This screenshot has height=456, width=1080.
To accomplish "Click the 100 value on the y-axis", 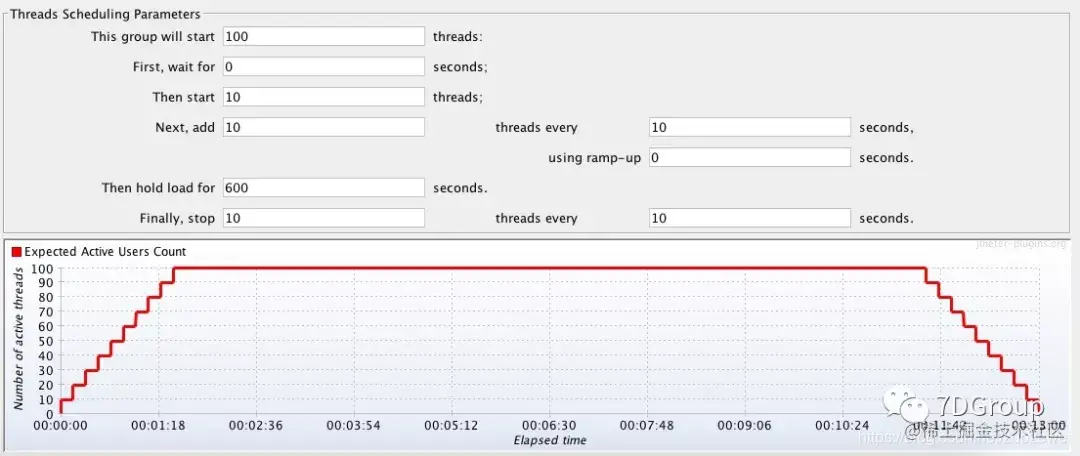I will (x=42, y=268).
